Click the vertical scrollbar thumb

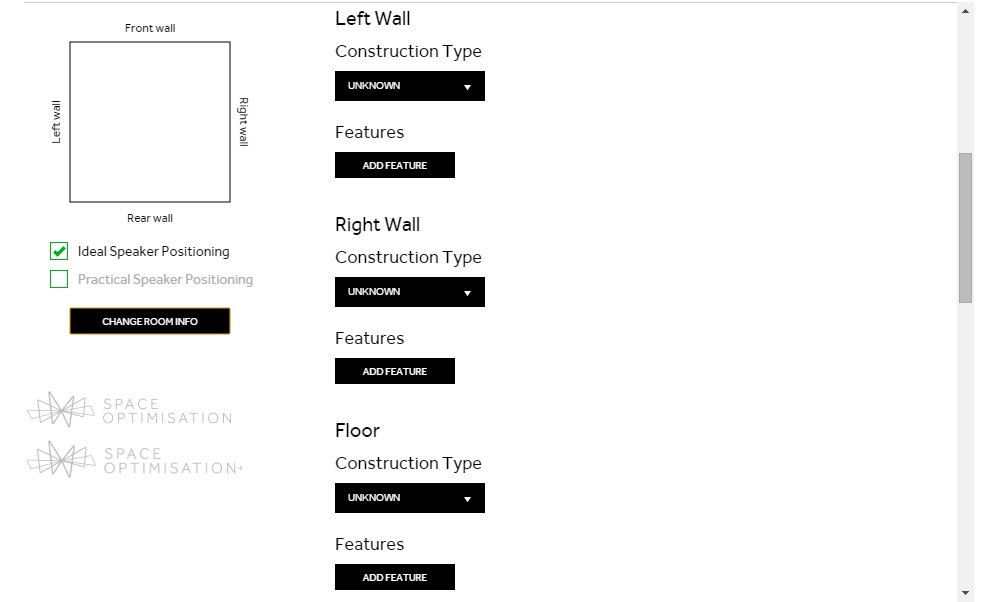(966, 228)
